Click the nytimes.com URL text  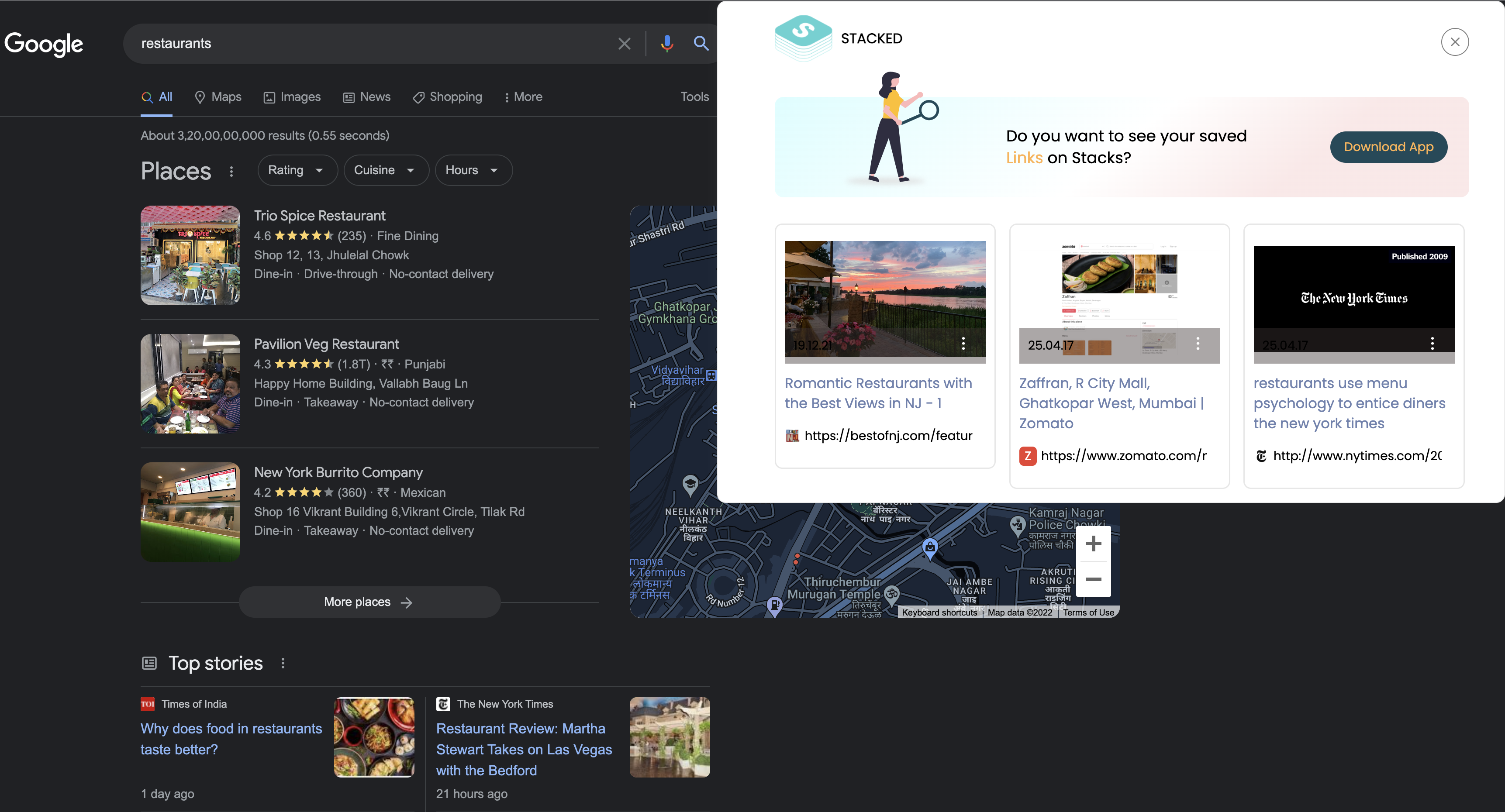point(1357,456)
